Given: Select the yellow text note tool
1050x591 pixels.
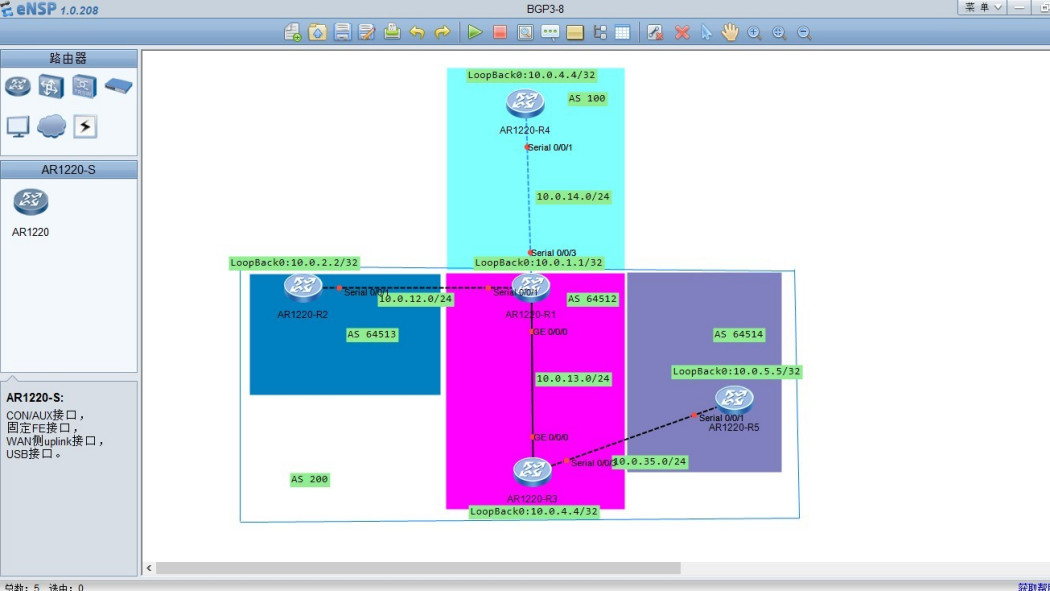Looking at the screenshot, I should 575,32.
